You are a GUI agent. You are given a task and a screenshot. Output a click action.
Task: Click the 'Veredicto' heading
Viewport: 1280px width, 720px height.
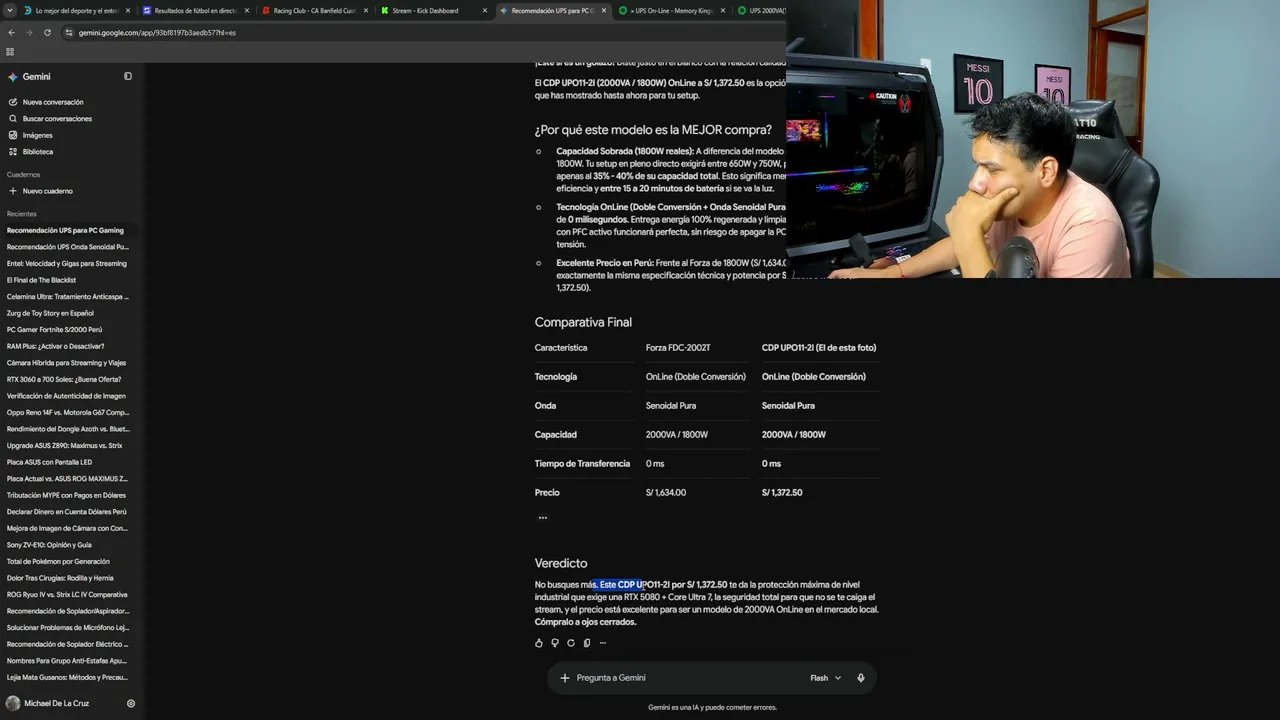pos(561,563)
